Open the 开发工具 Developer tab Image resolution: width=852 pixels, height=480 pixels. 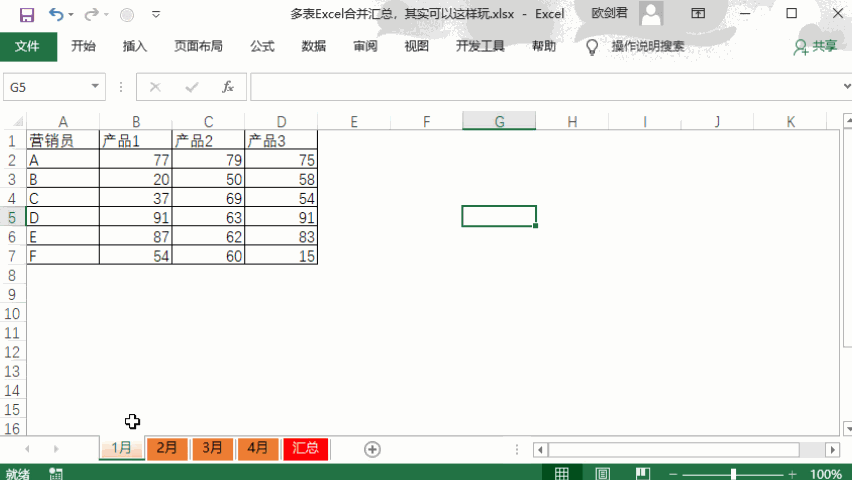point(480,46)
